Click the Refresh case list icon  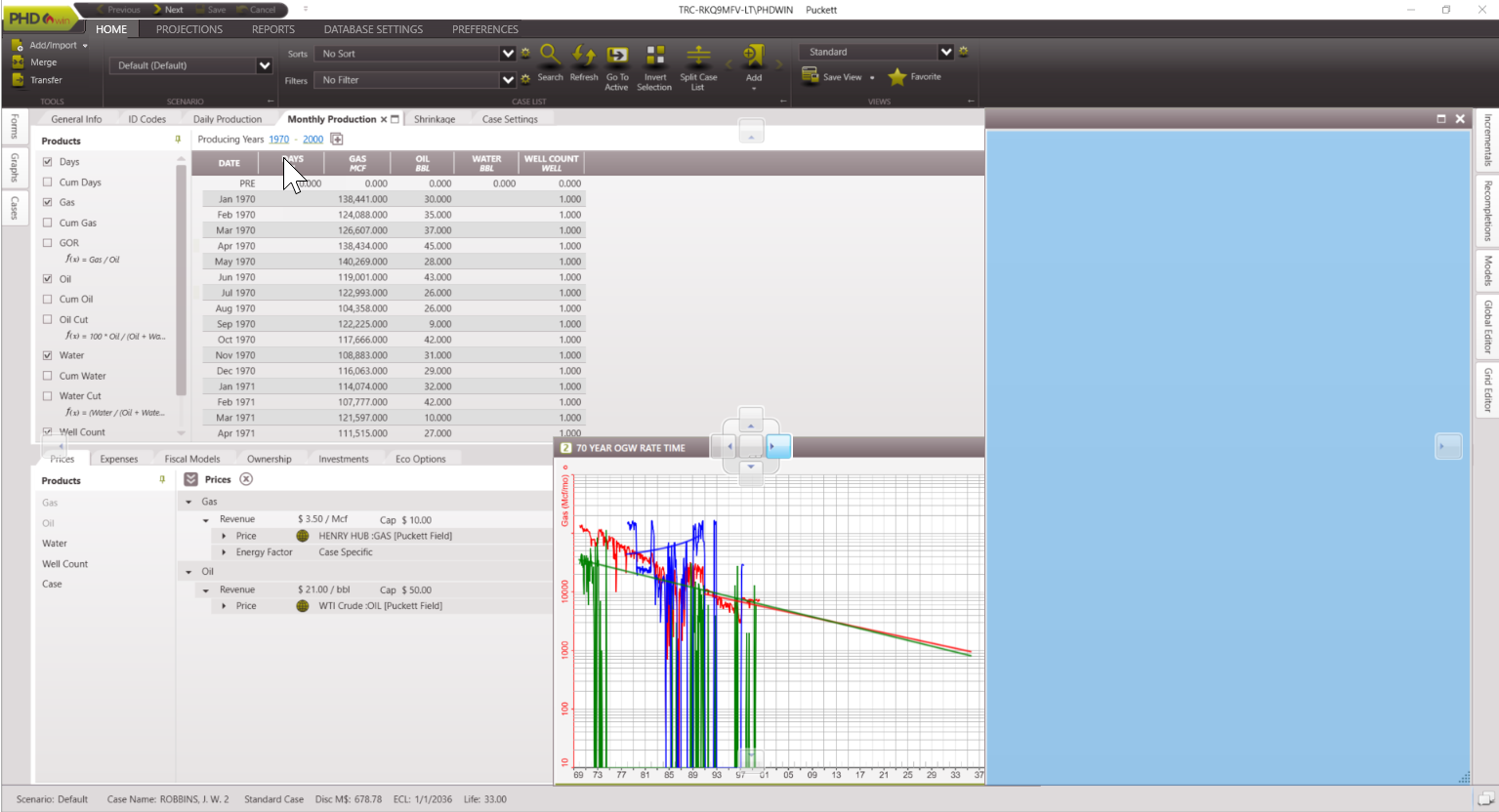[x=584, y=56]
